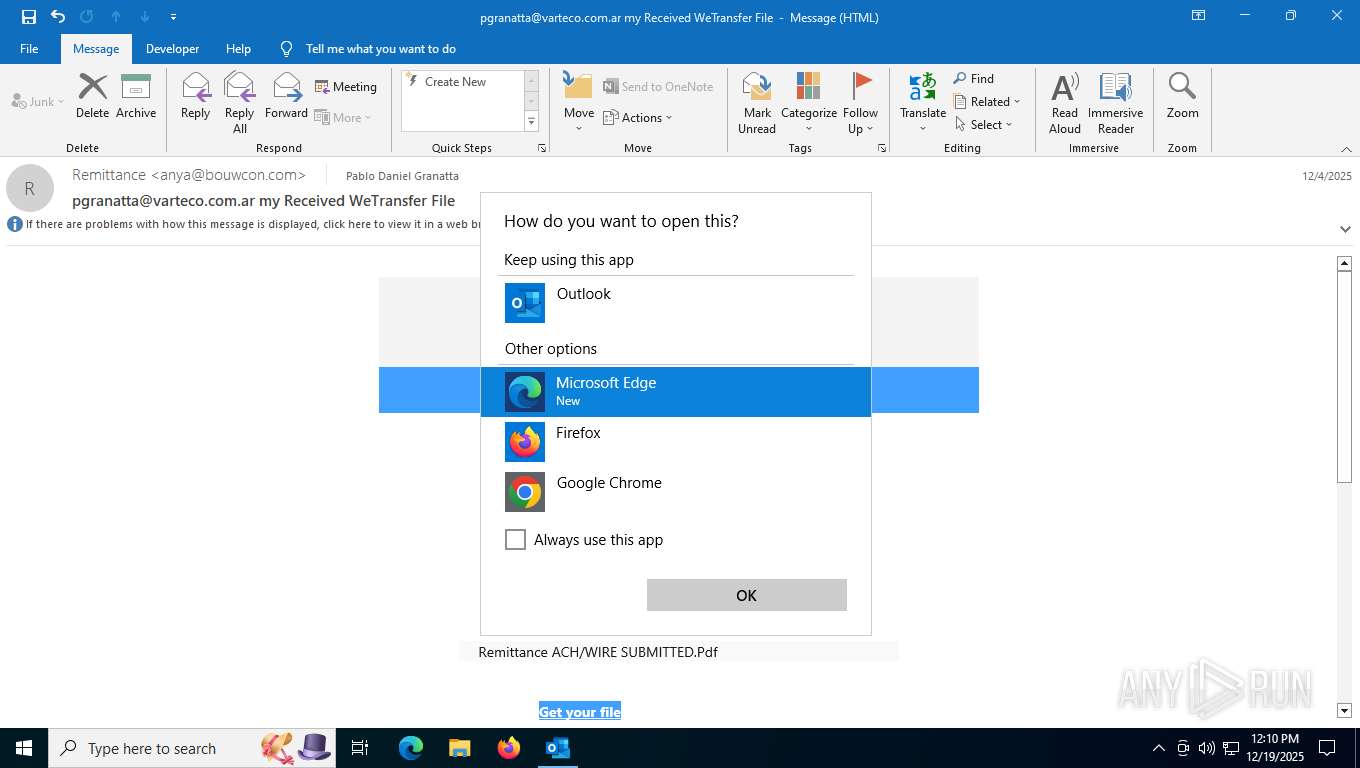The image size is (1360, 768).
Task: Click the volume speaker icon
Action: 1206,748
